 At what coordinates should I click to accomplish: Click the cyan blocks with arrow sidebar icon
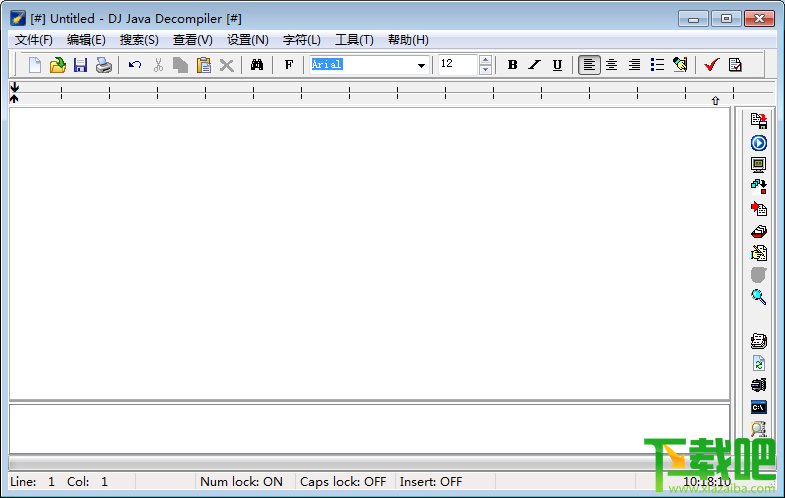tap(759, 187)
